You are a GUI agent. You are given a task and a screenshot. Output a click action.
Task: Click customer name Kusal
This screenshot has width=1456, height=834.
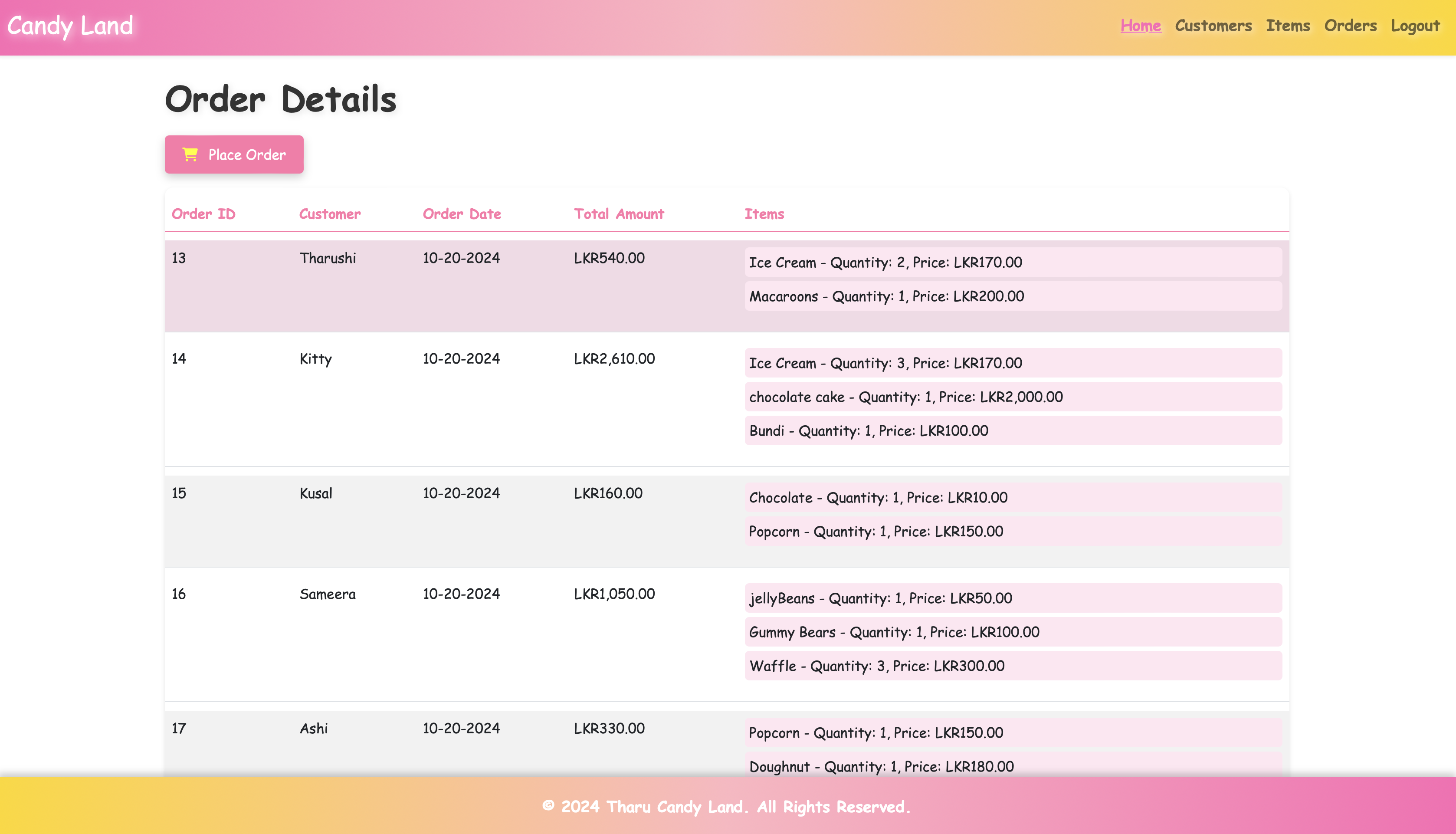pos(315,493)
